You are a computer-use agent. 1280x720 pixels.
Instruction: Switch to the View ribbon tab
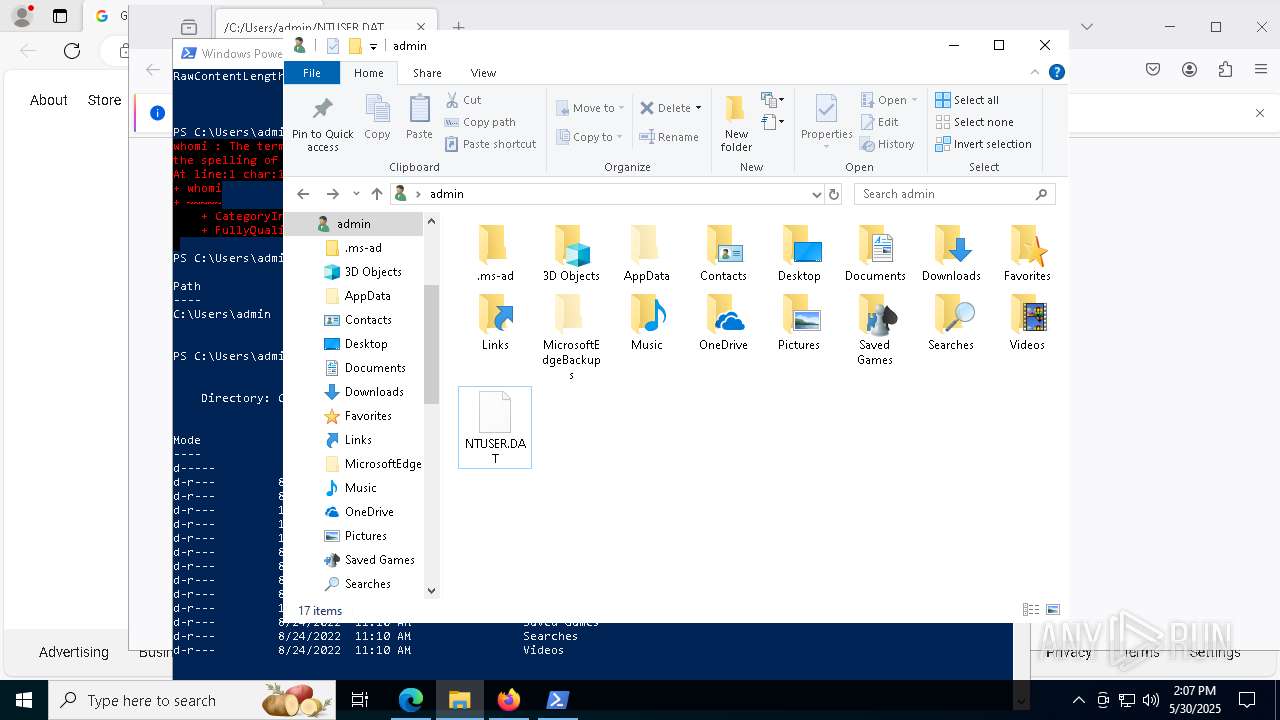coord(483,73)
